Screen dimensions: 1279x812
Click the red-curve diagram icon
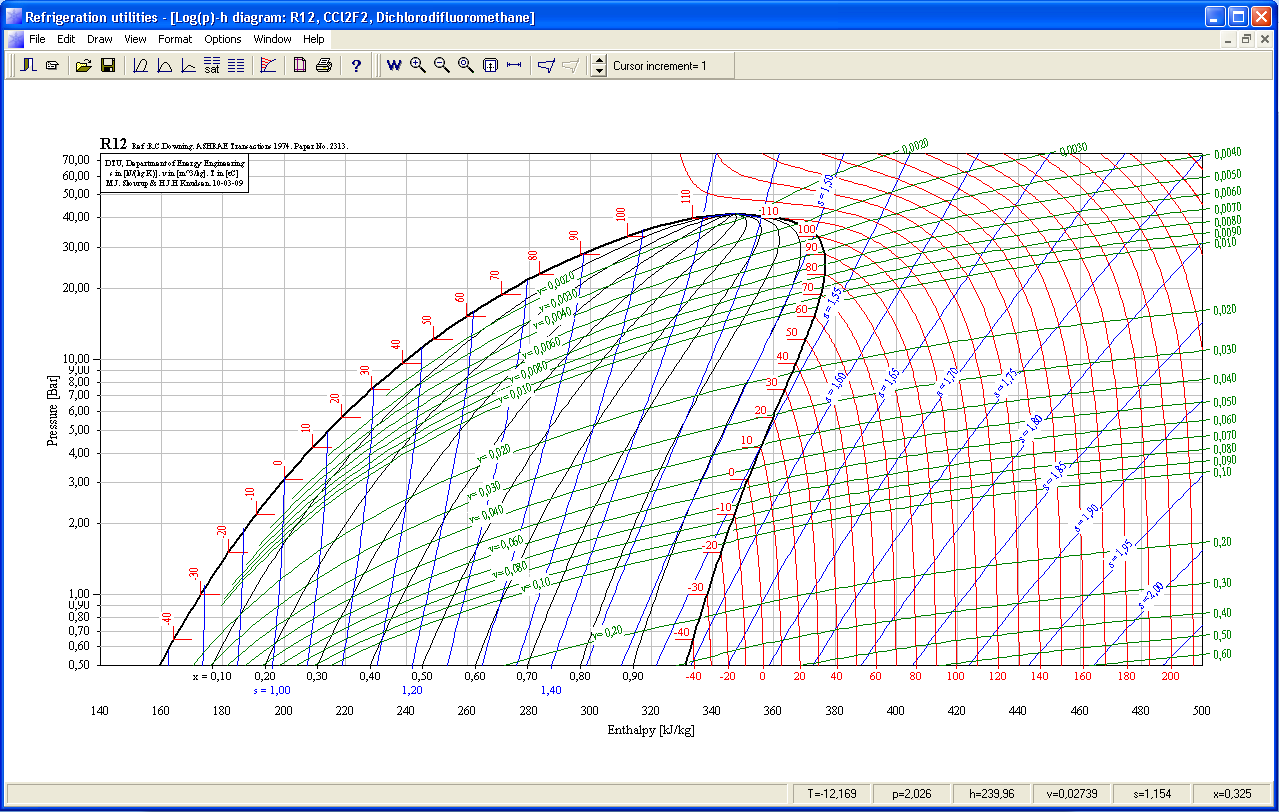pos(267,65)
